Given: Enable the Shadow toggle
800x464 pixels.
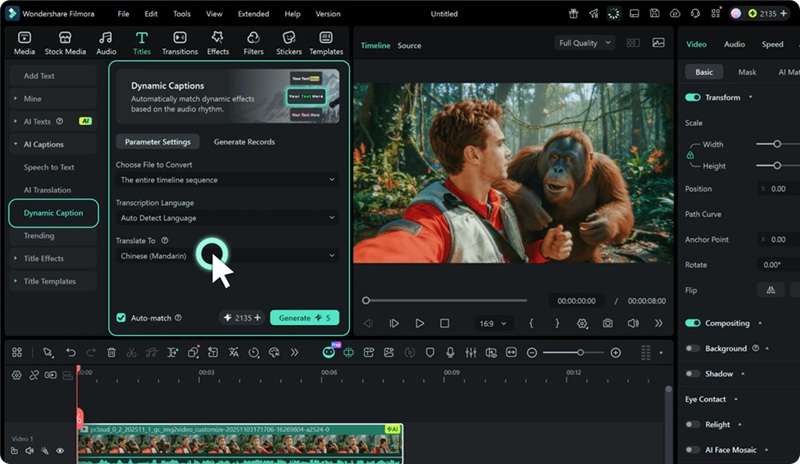Looking at the screenshot, I should pos(692,374).
